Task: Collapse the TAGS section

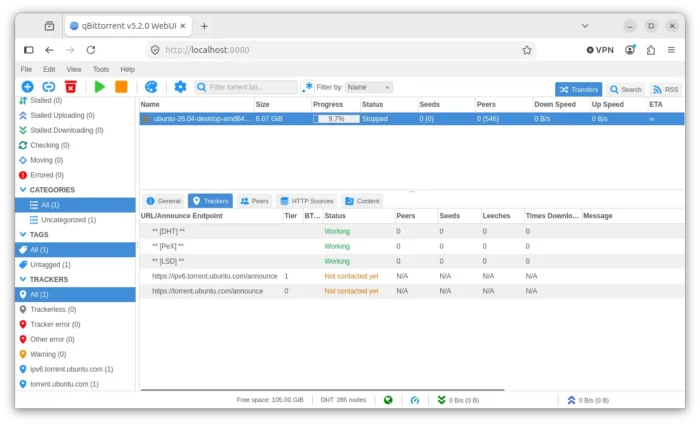Action: coord(23,234)
